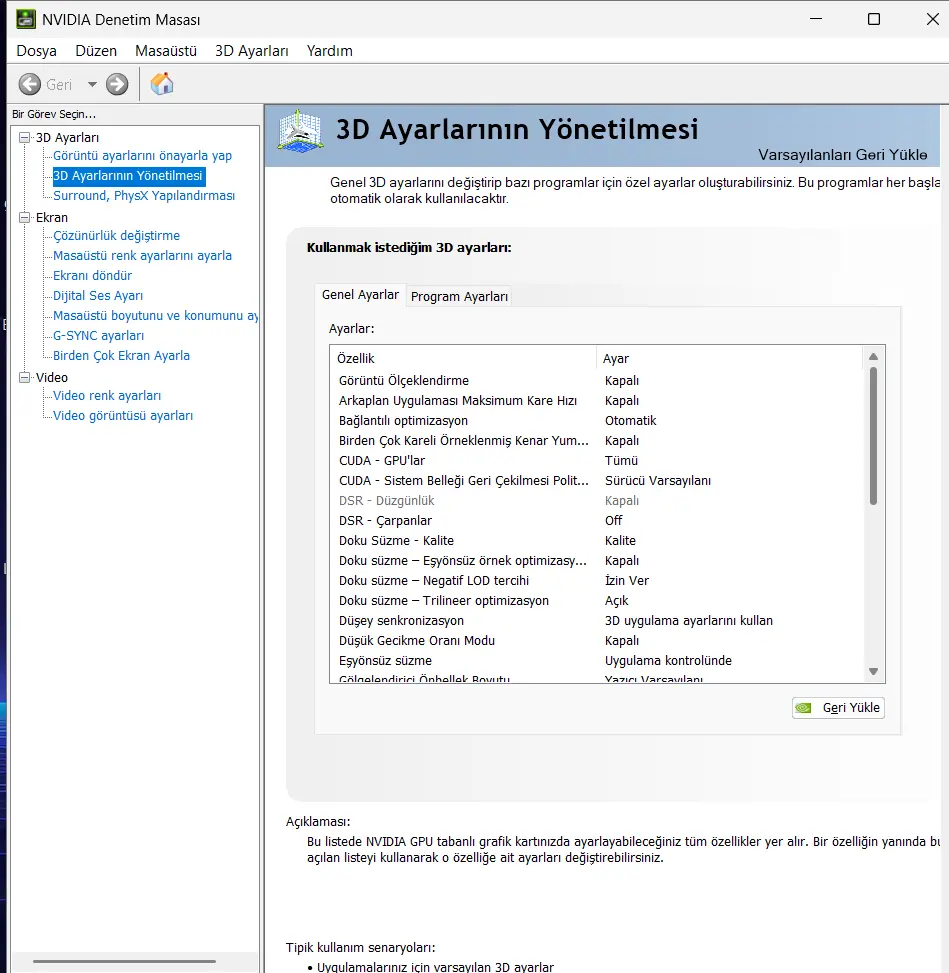This screenshot has height=973, width=949.
Task: Open Çözünürlük değiştirme page
Action: [116, 236]
